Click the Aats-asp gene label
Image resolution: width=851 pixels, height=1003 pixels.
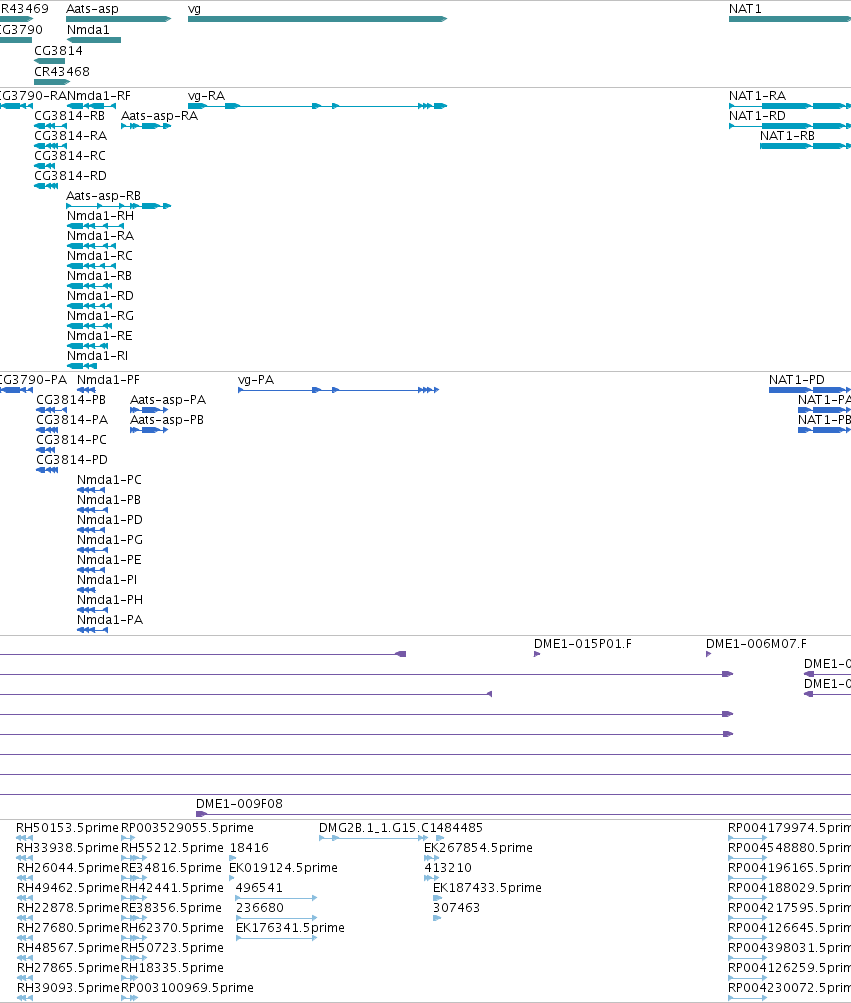pos(92,9)
